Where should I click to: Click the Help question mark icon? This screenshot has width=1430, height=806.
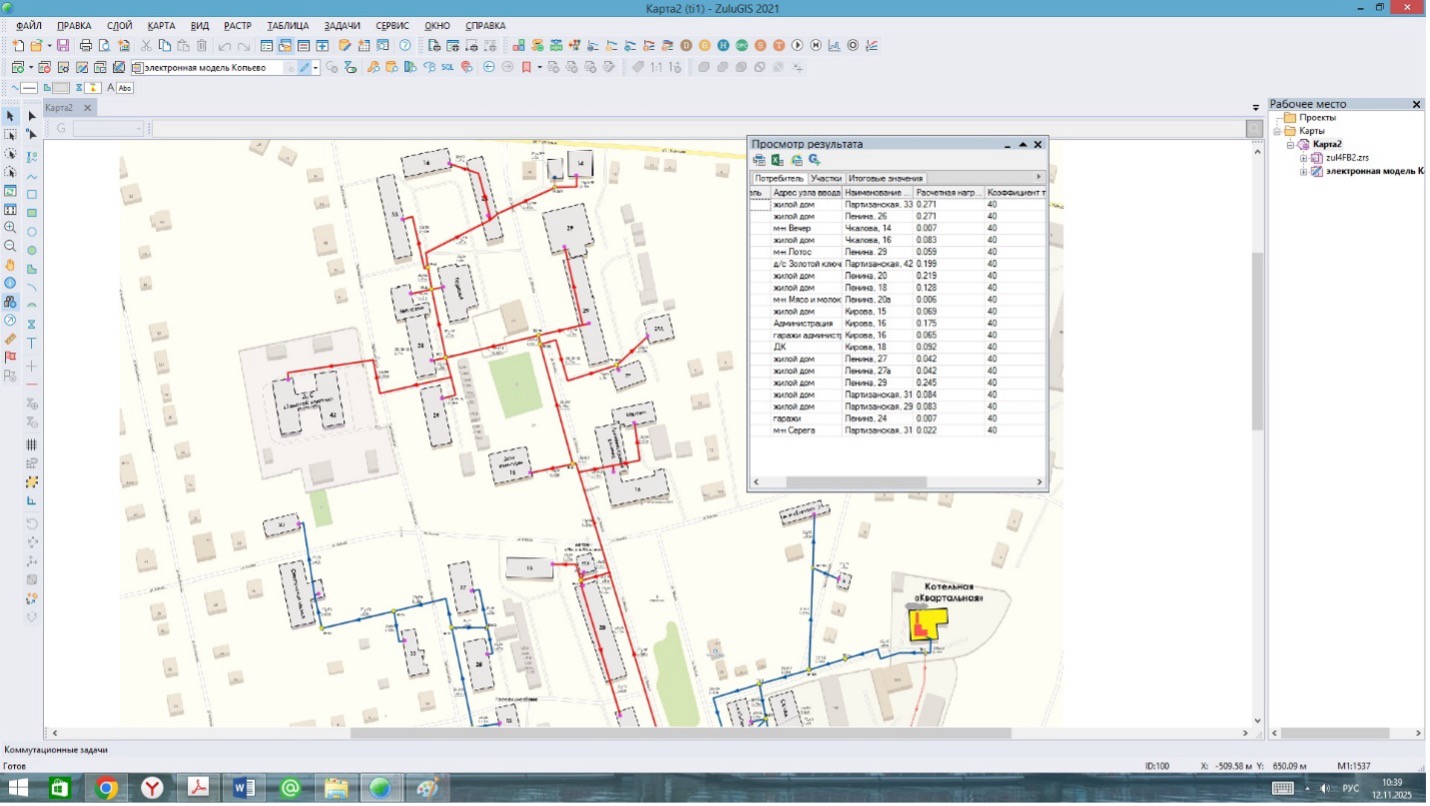tap(405, 46)
